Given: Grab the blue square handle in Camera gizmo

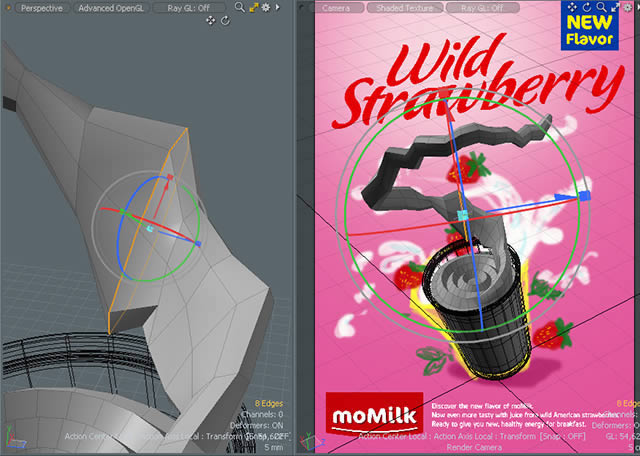Looking at the screenshot, I should point(585,196).
